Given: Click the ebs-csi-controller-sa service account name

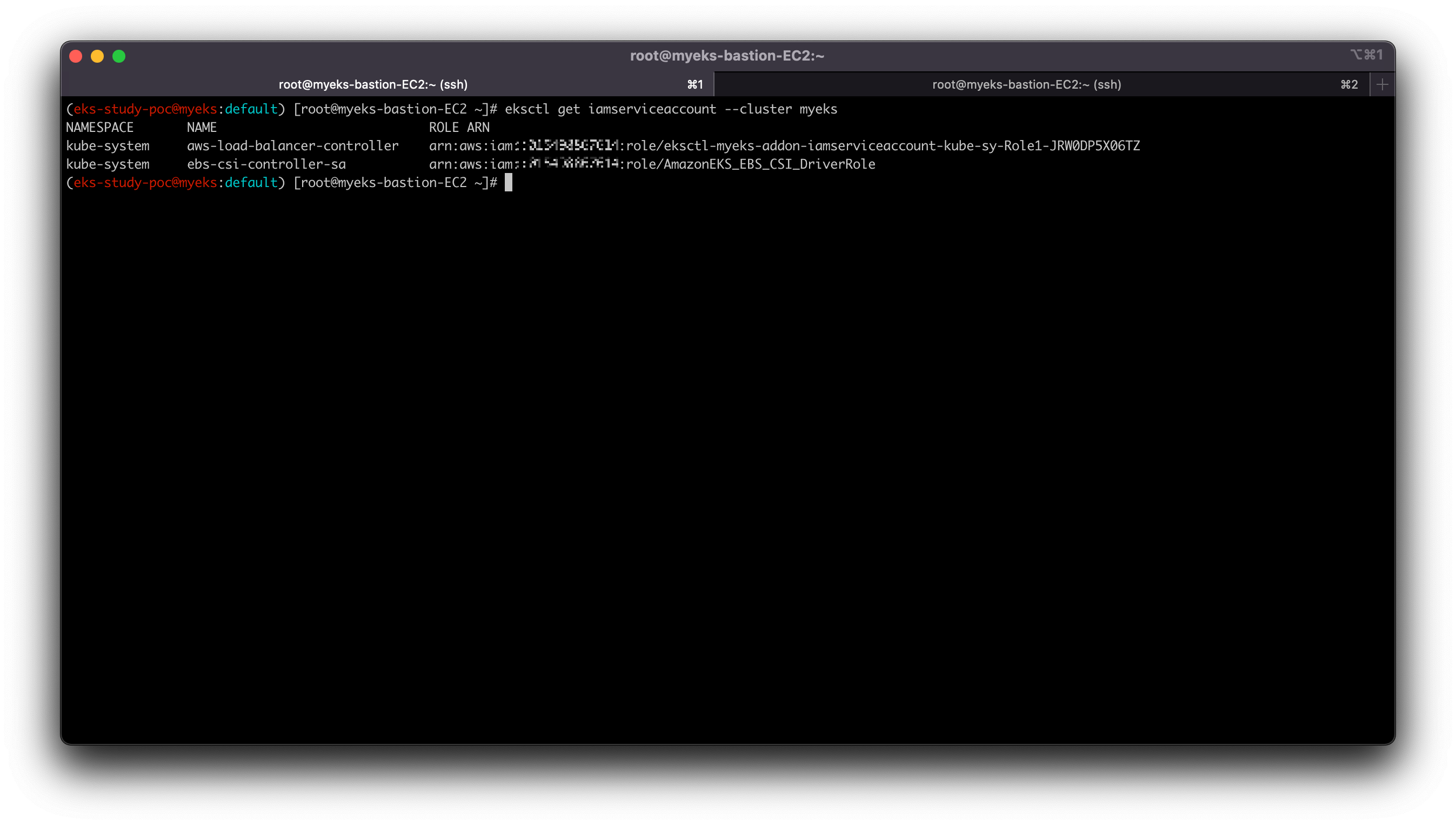Looking at the screenshot, I should [x=266, y=164].
